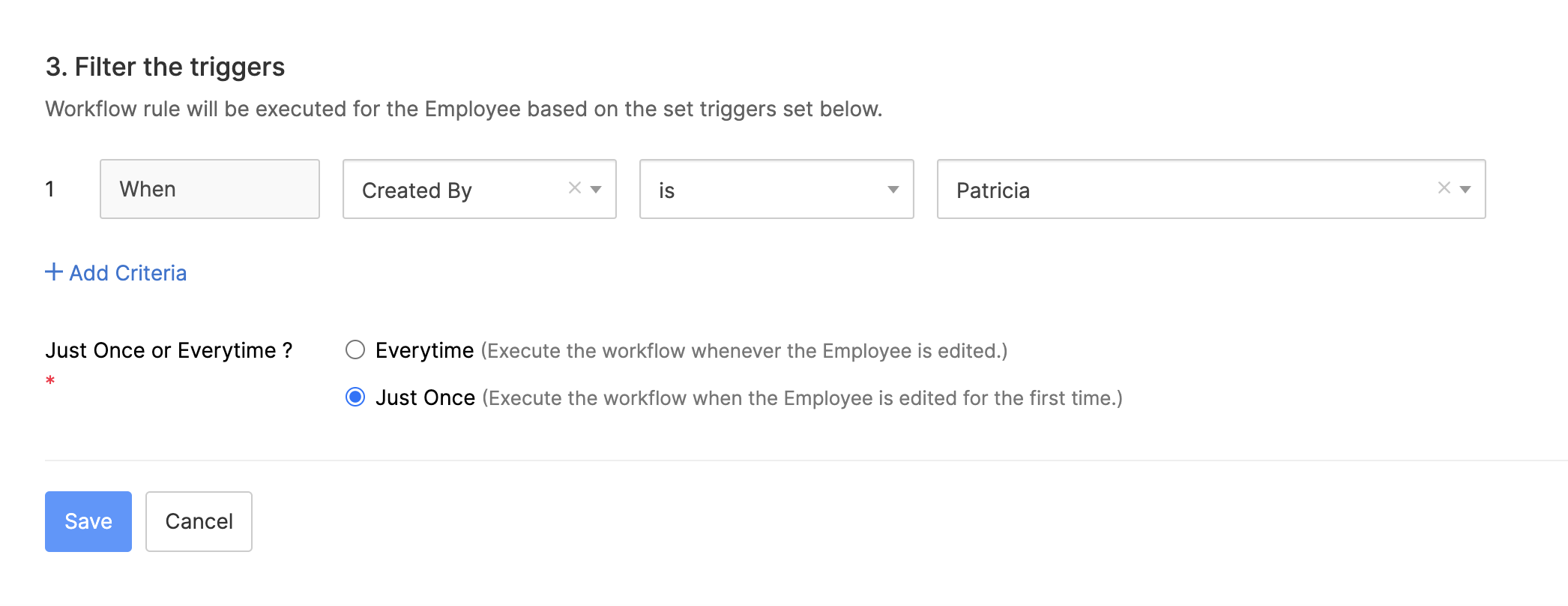Click the Save button

(x=88, y=520)
